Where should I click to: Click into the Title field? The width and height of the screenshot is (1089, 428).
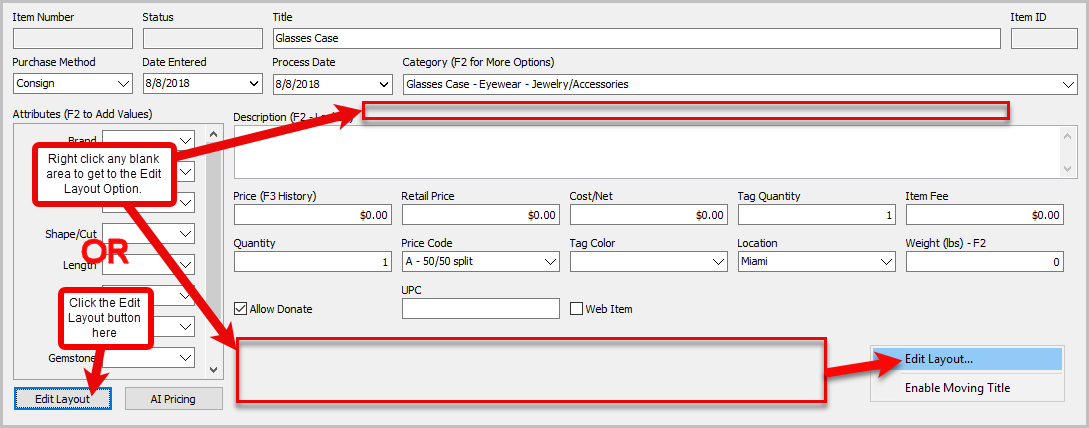636,38
